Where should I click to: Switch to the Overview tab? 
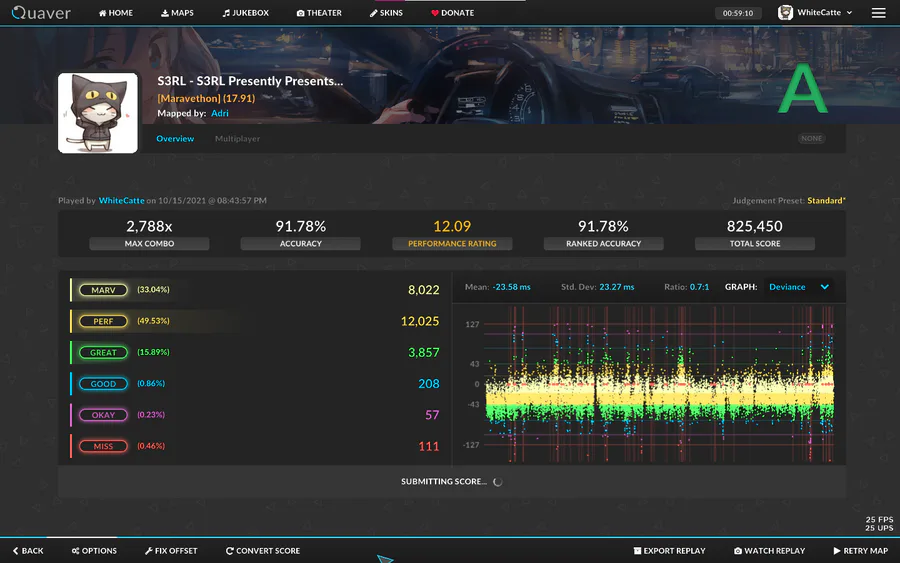[x=175, y=138]
